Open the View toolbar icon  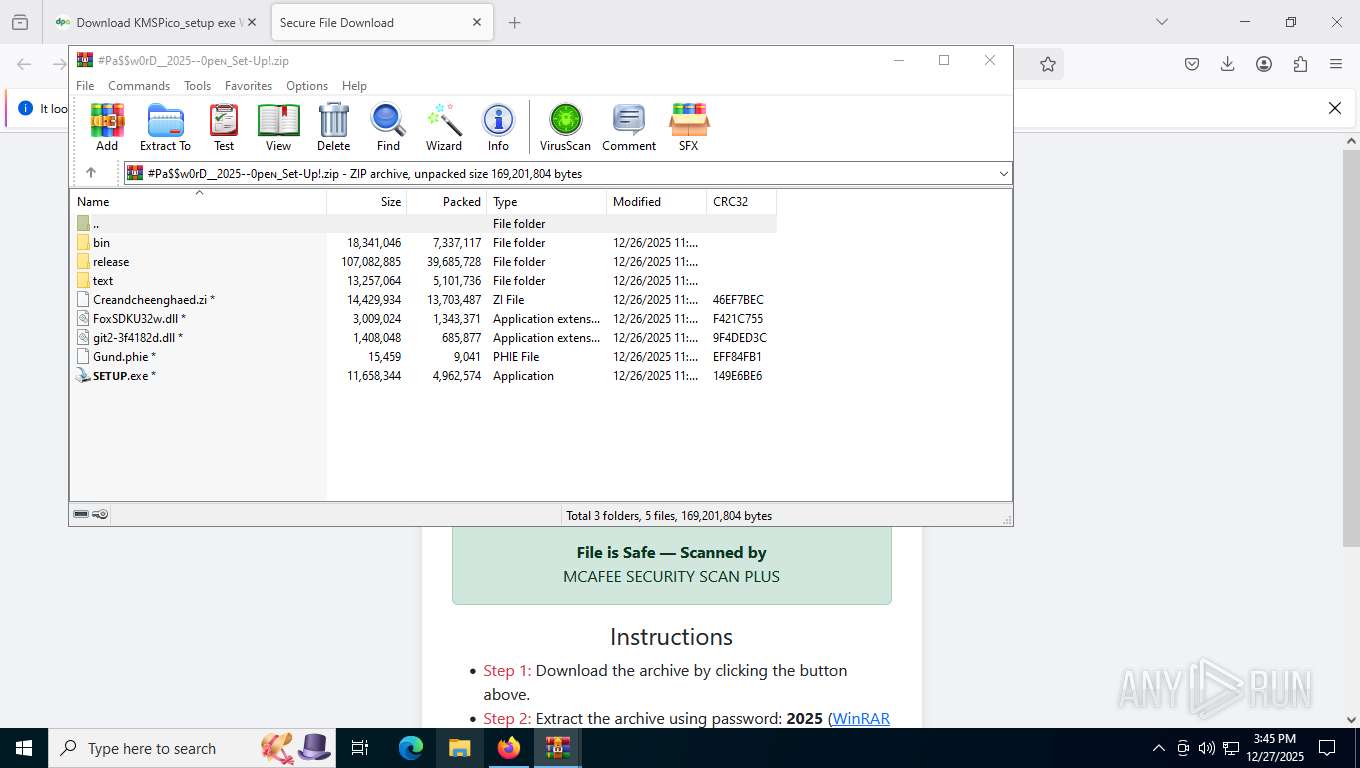(278, 127)
